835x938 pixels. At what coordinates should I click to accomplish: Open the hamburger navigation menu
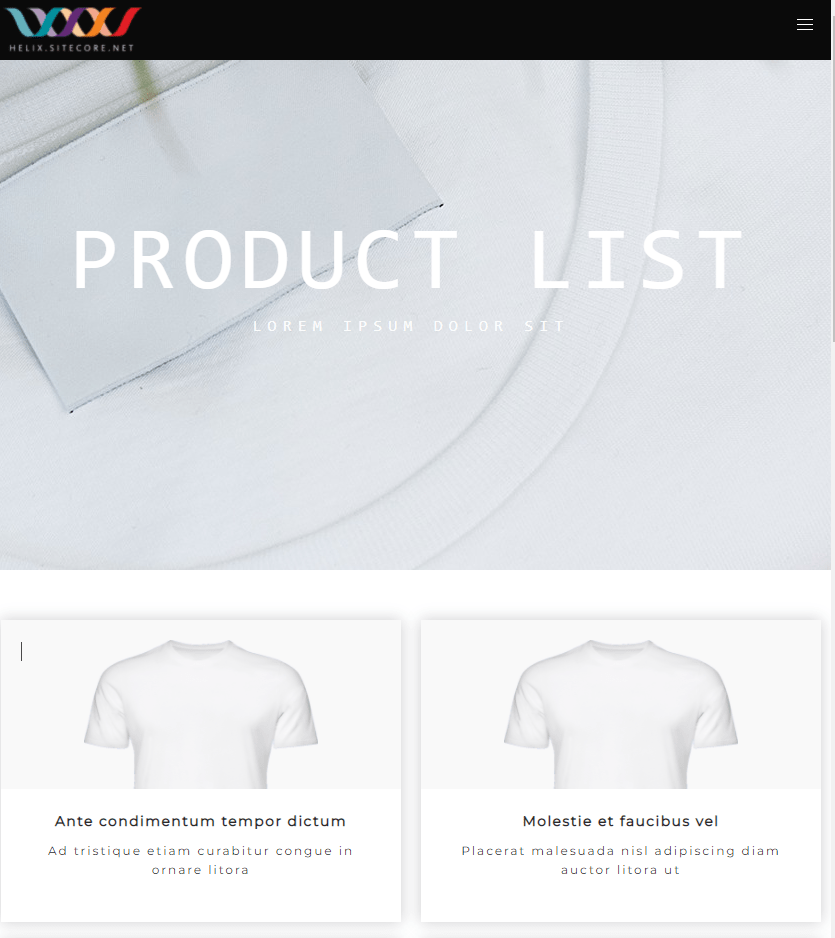804,25
